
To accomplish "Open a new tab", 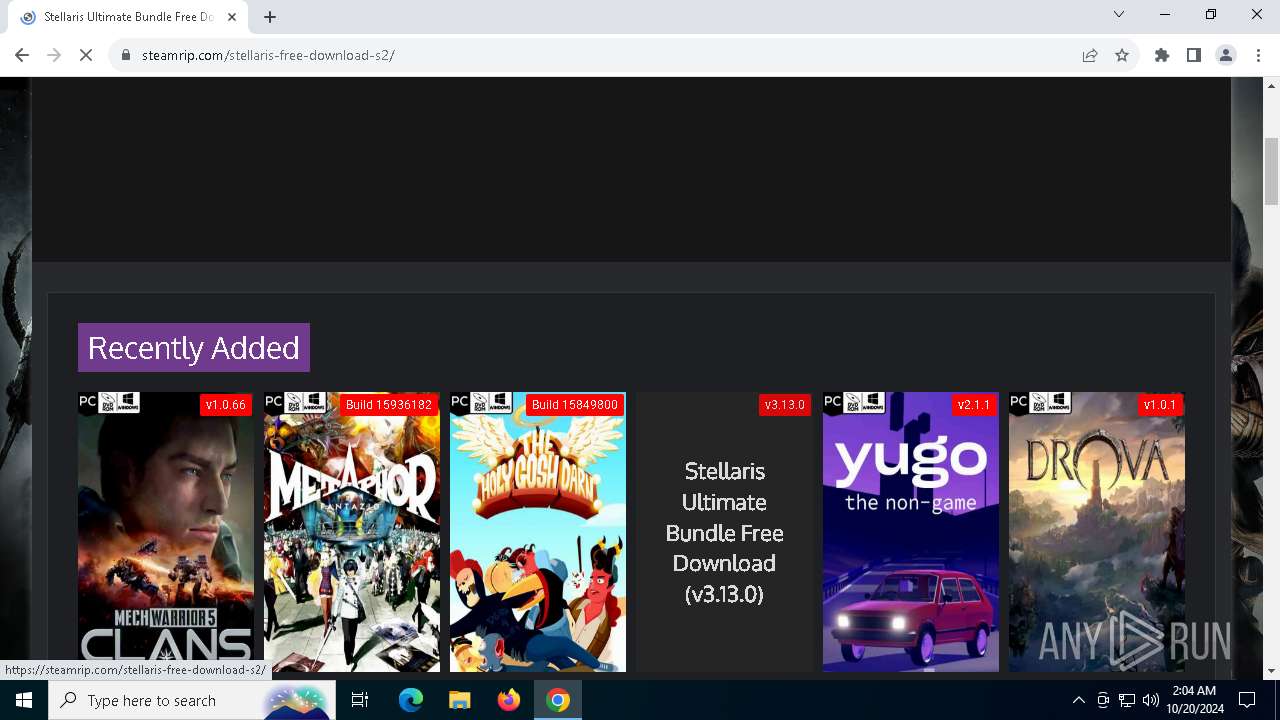I will [270, 17].
